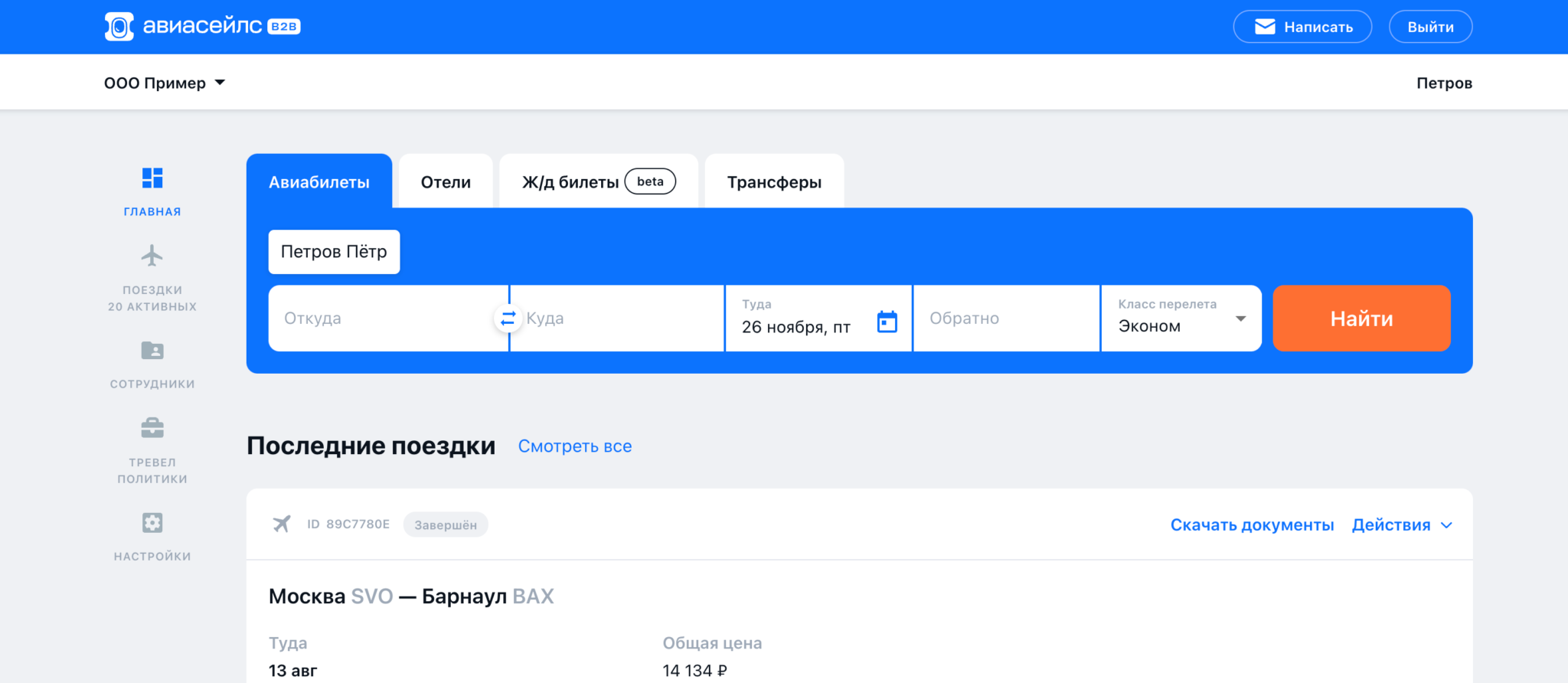Click the Aviasales B2B logo
The image size is (1568, 683).
pos(202,26)
